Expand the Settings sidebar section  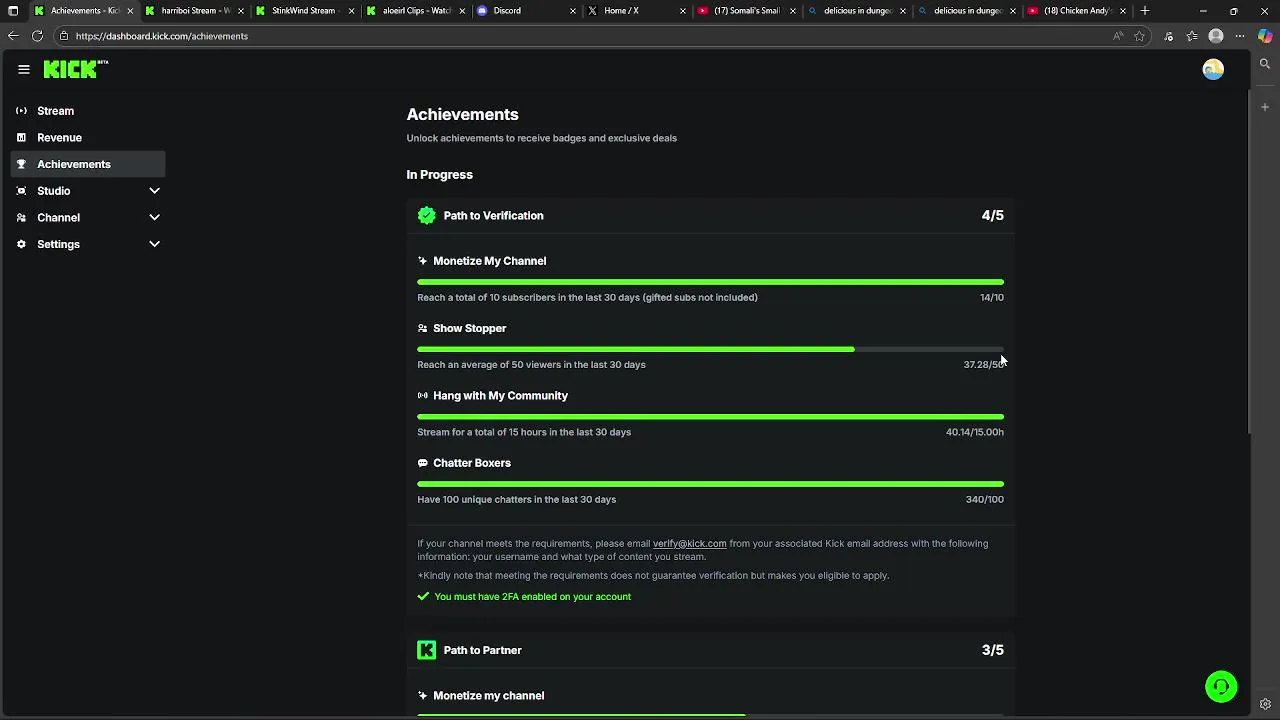tap(154, 244)
